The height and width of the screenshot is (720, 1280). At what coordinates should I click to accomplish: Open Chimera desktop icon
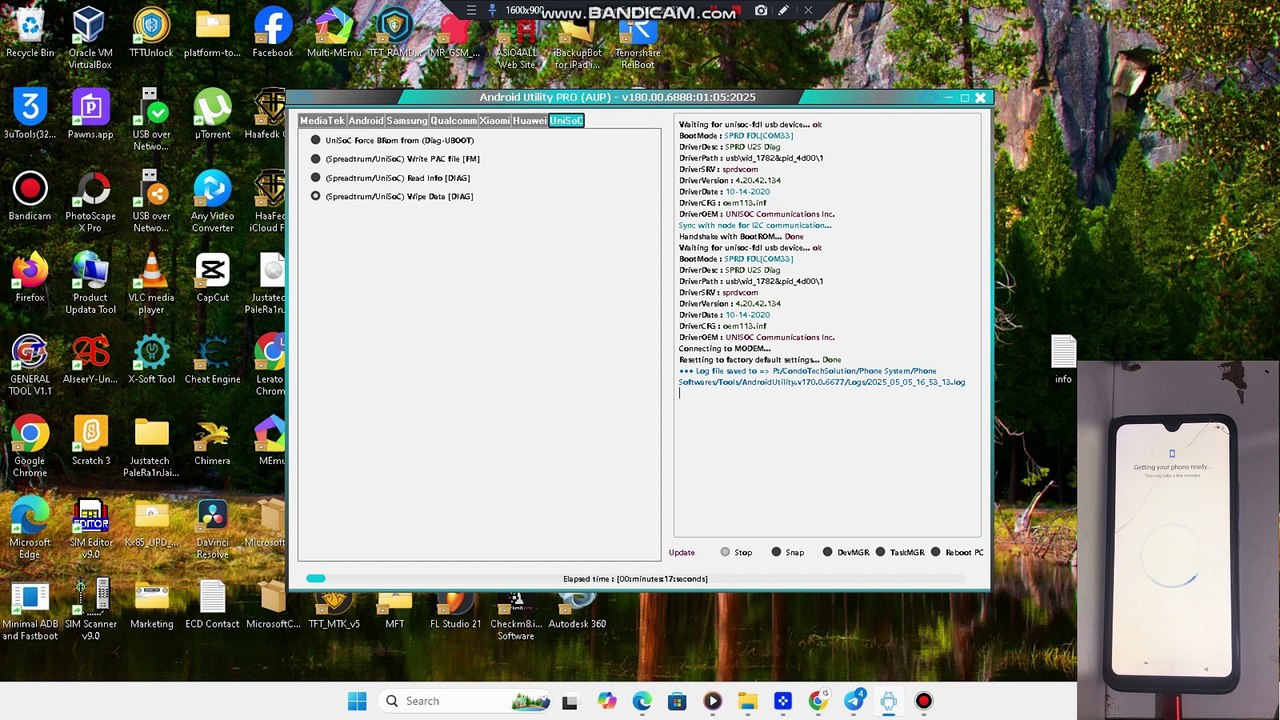click(212, 440)
